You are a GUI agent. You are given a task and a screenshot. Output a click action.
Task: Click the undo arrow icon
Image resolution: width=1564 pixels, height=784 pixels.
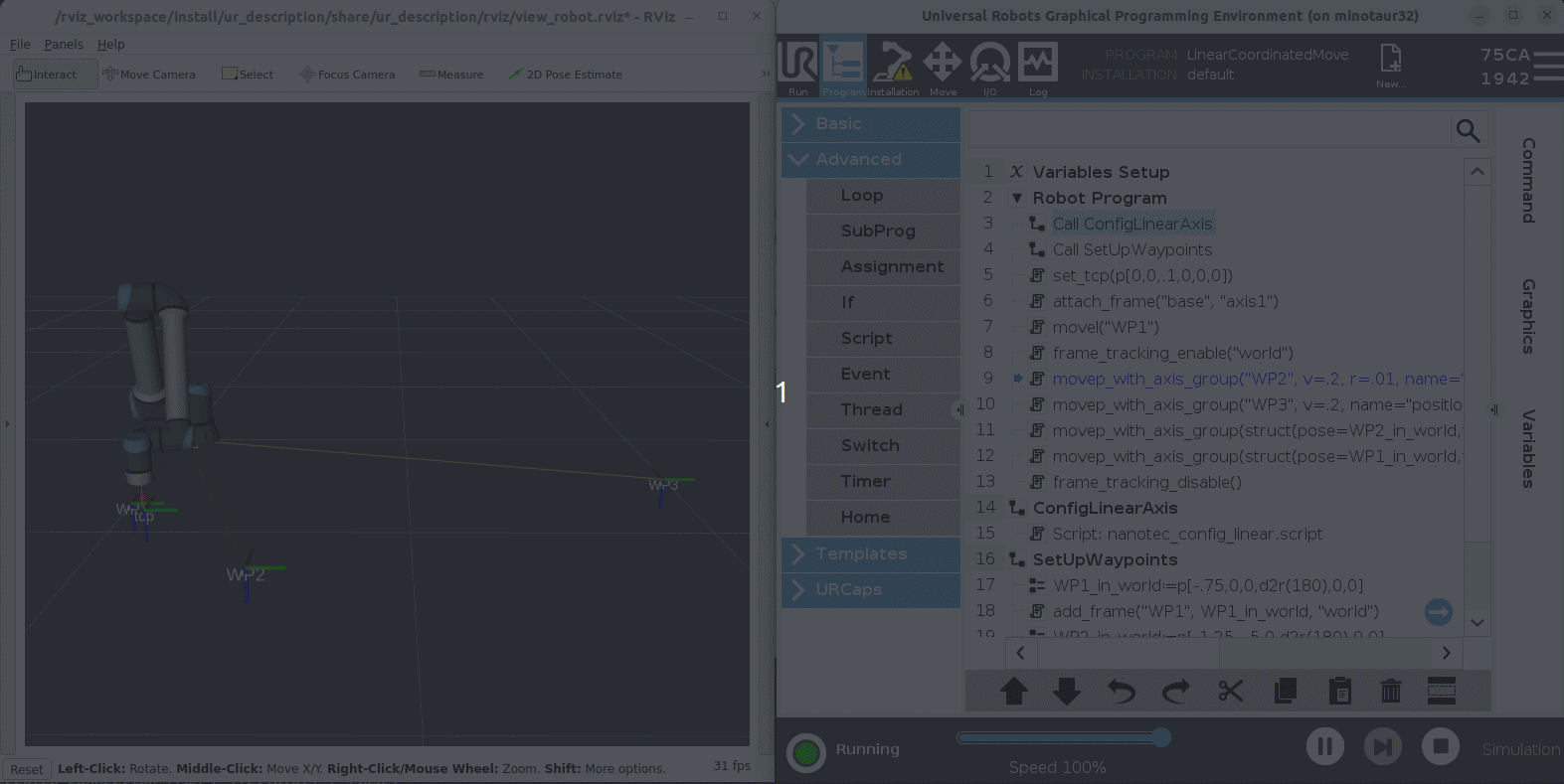click(1122, 691)
